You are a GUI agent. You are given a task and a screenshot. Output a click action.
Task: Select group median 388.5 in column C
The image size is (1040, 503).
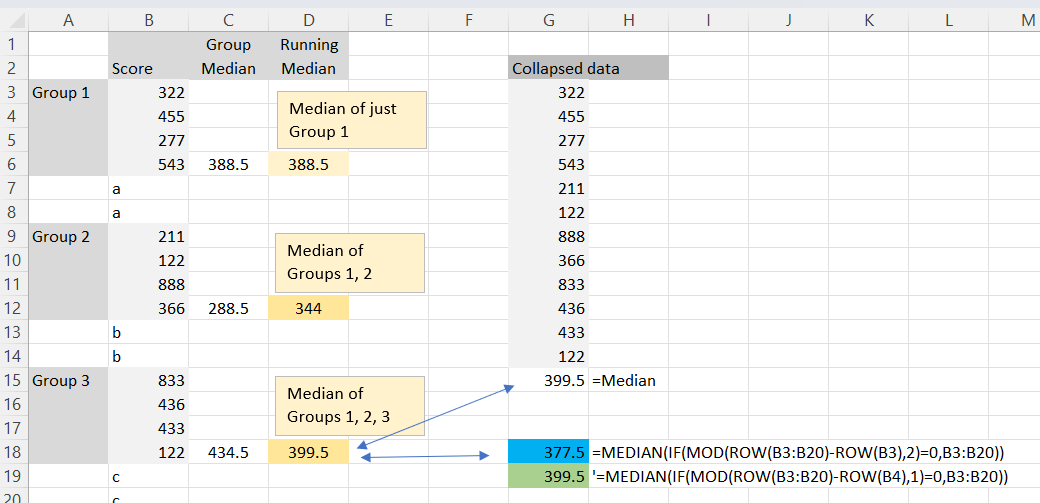228,165
